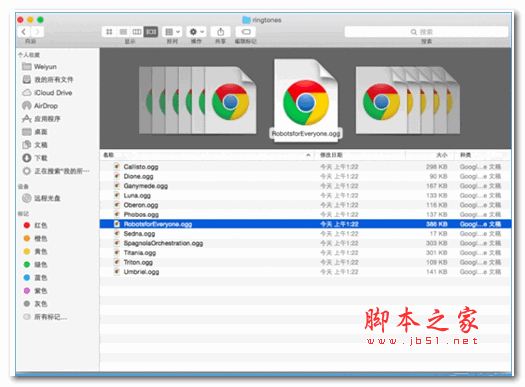This screenshot has height=387, width=525.
Task: Select file Umbriel.ogg
Action: (305, 272)
